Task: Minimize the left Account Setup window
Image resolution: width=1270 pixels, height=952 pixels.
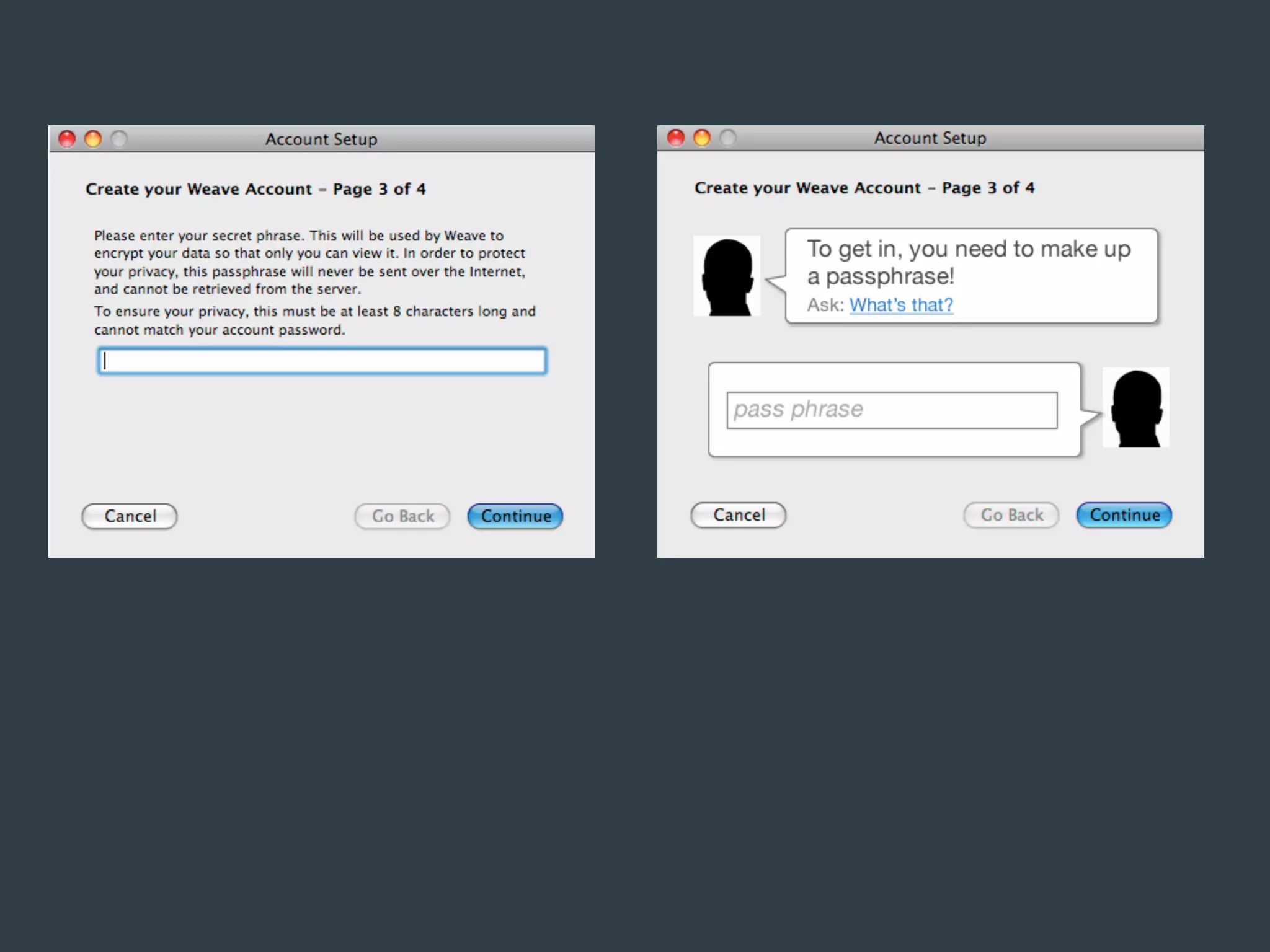Action: coord(93,139)
